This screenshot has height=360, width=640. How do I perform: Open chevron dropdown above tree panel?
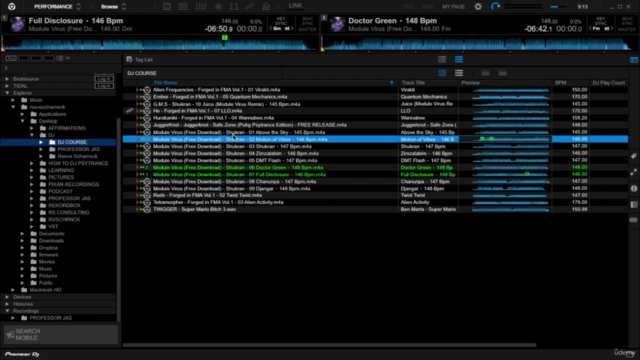tap(68, 58)
